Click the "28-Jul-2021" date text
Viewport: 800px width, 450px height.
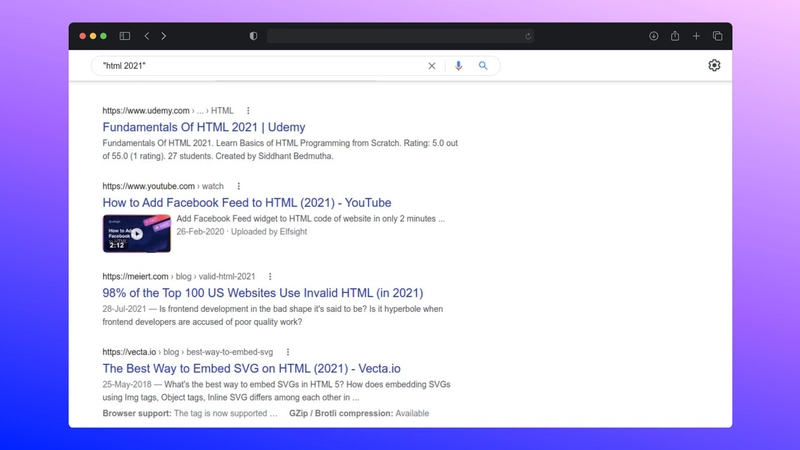[x=124, y=309]
